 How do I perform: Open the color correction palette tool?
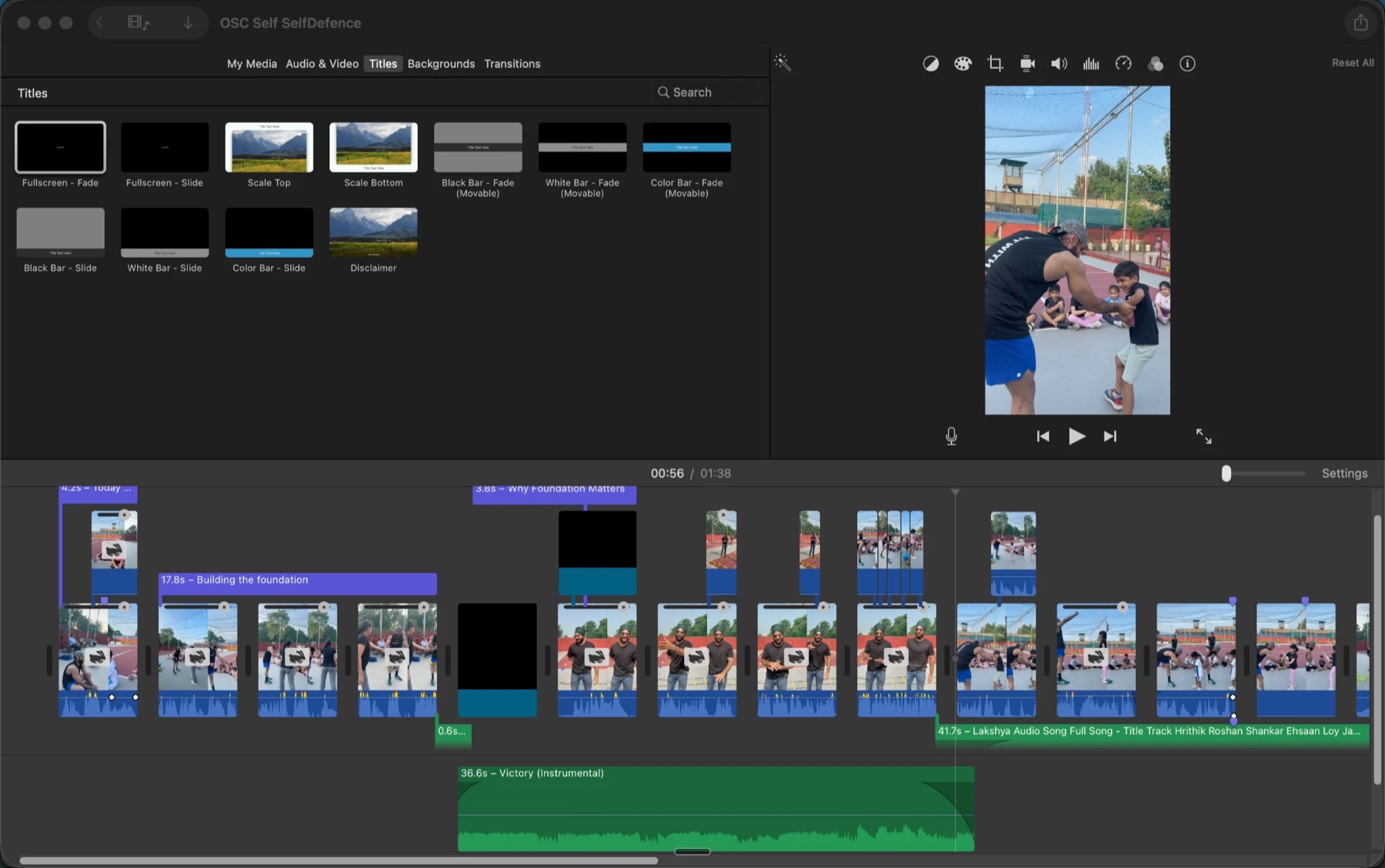[963, 64]
